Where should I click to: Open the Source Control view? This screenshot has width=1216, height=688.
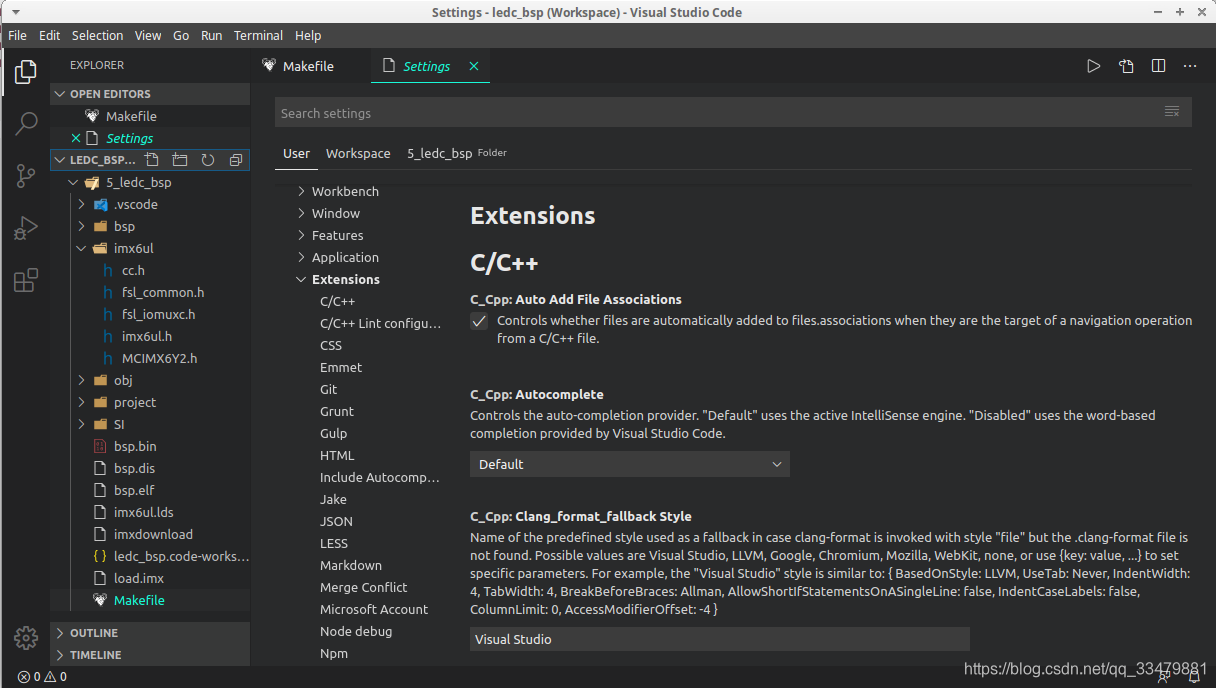pos(26,176)
